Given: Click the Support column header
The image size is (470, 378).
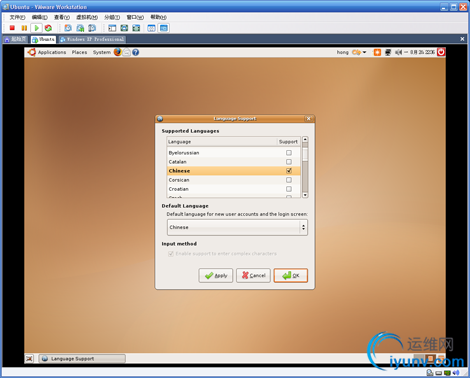Looking at the screenshot, I should [288, 142].
